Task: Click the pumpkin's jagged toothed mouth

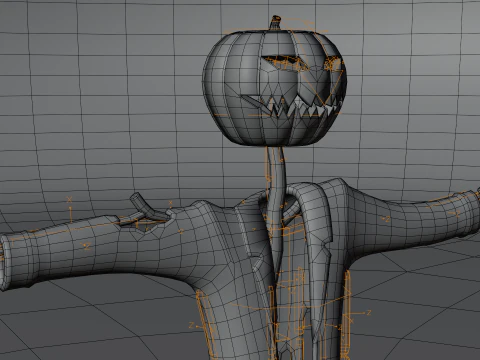Action: (291, 108)
